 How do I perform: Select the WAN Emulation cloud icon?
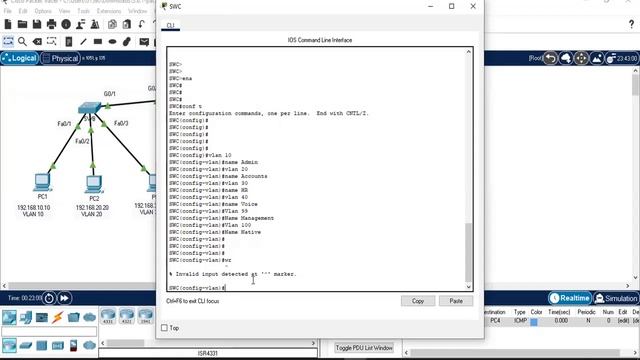(89, 346)
